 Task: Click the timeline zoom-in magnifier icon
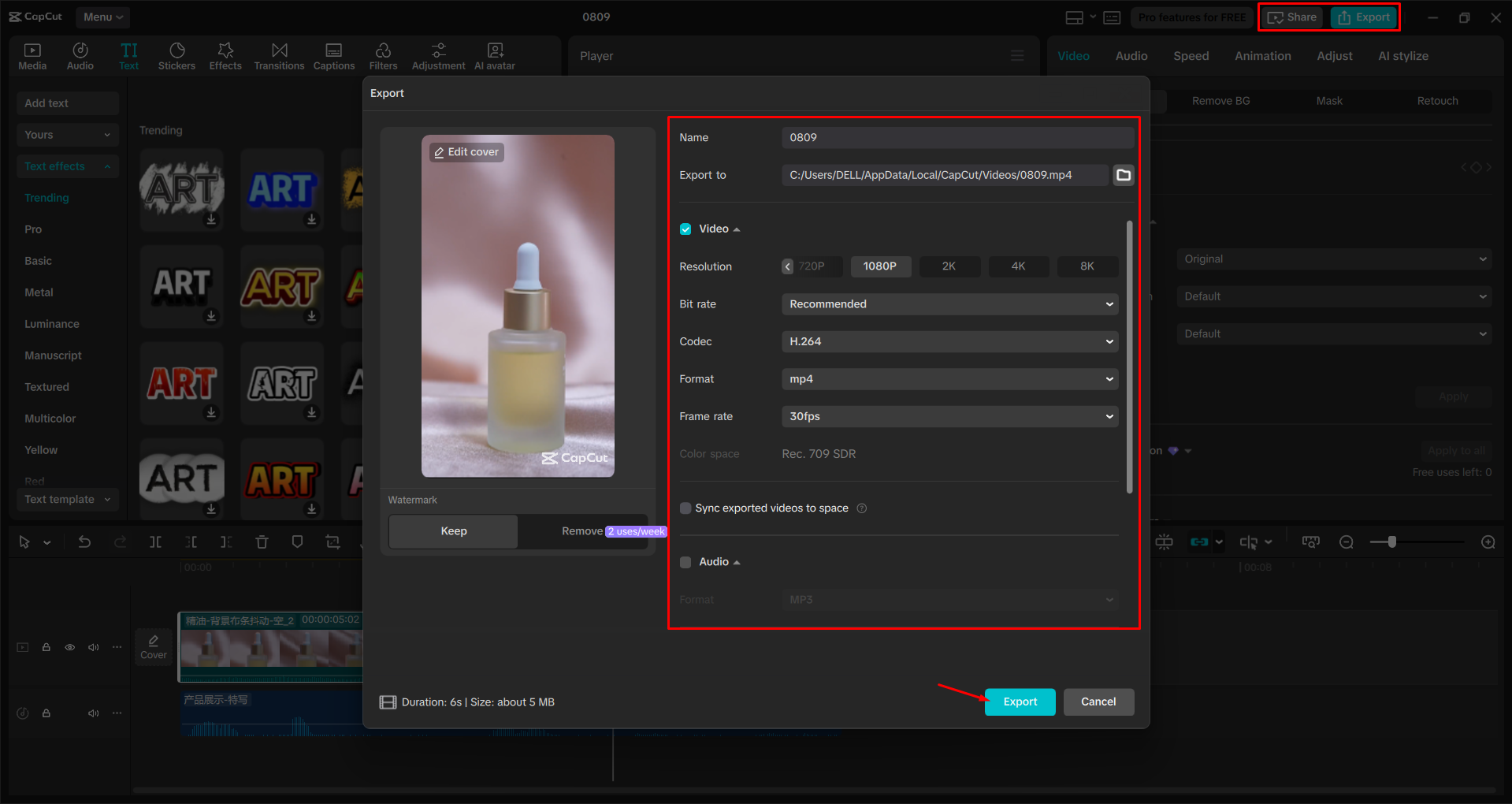pyautogui.click(x=1488, y=542)
